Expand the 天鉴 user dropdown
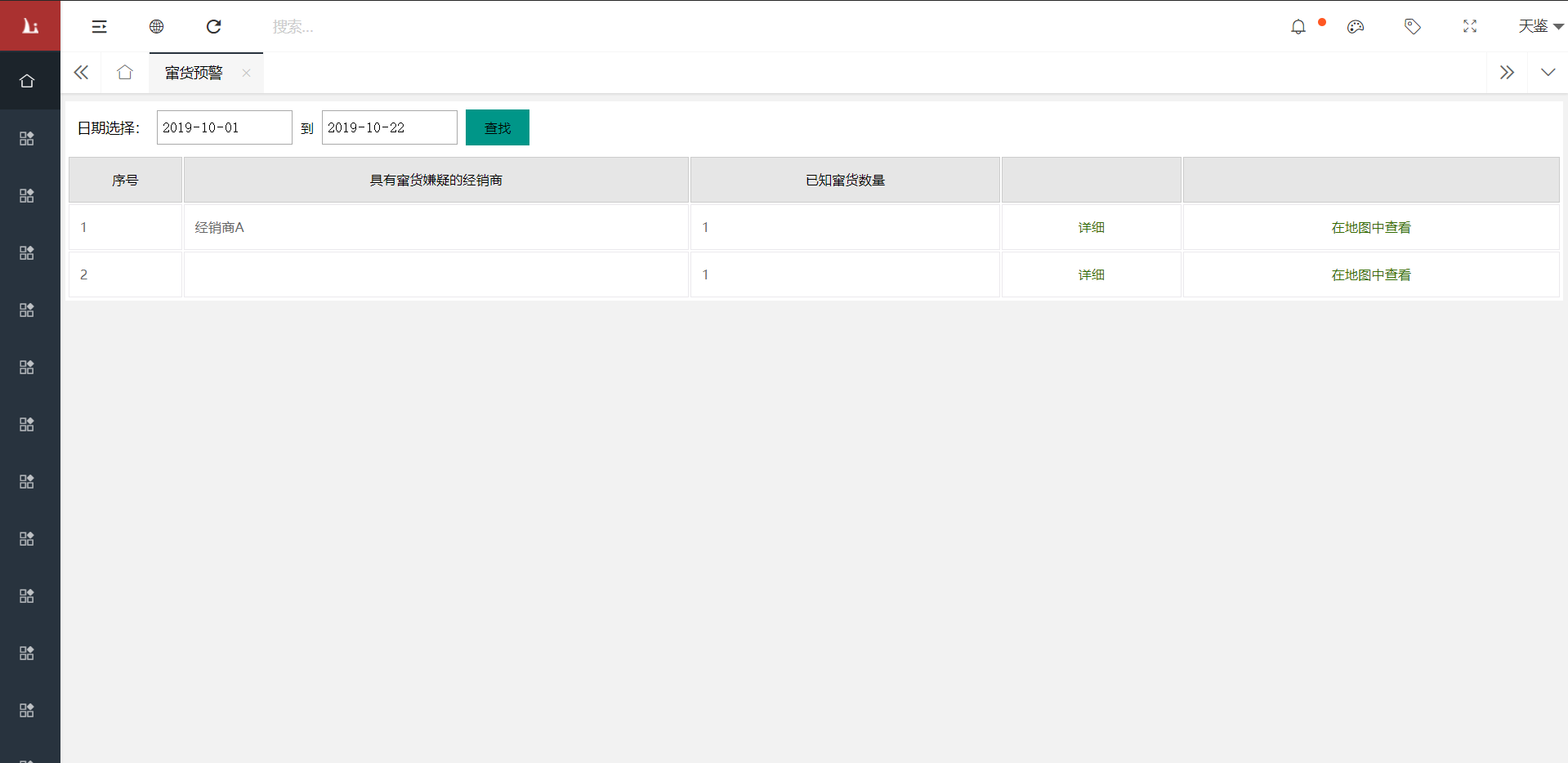This screenshot has height=763, width=1568. click(x=1539, y=27)
